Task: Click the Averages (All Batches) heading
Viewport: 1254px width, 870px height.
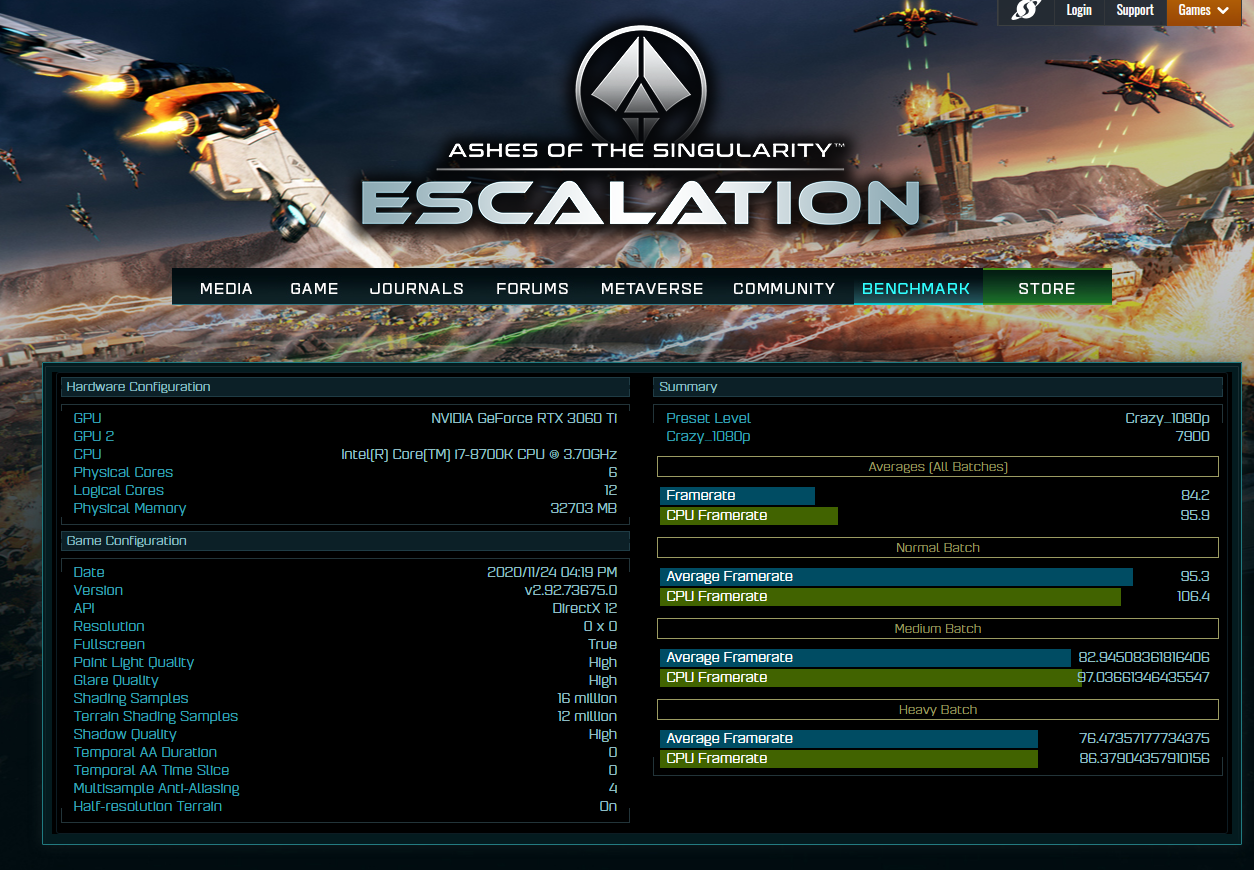Action: pos(938,467)
